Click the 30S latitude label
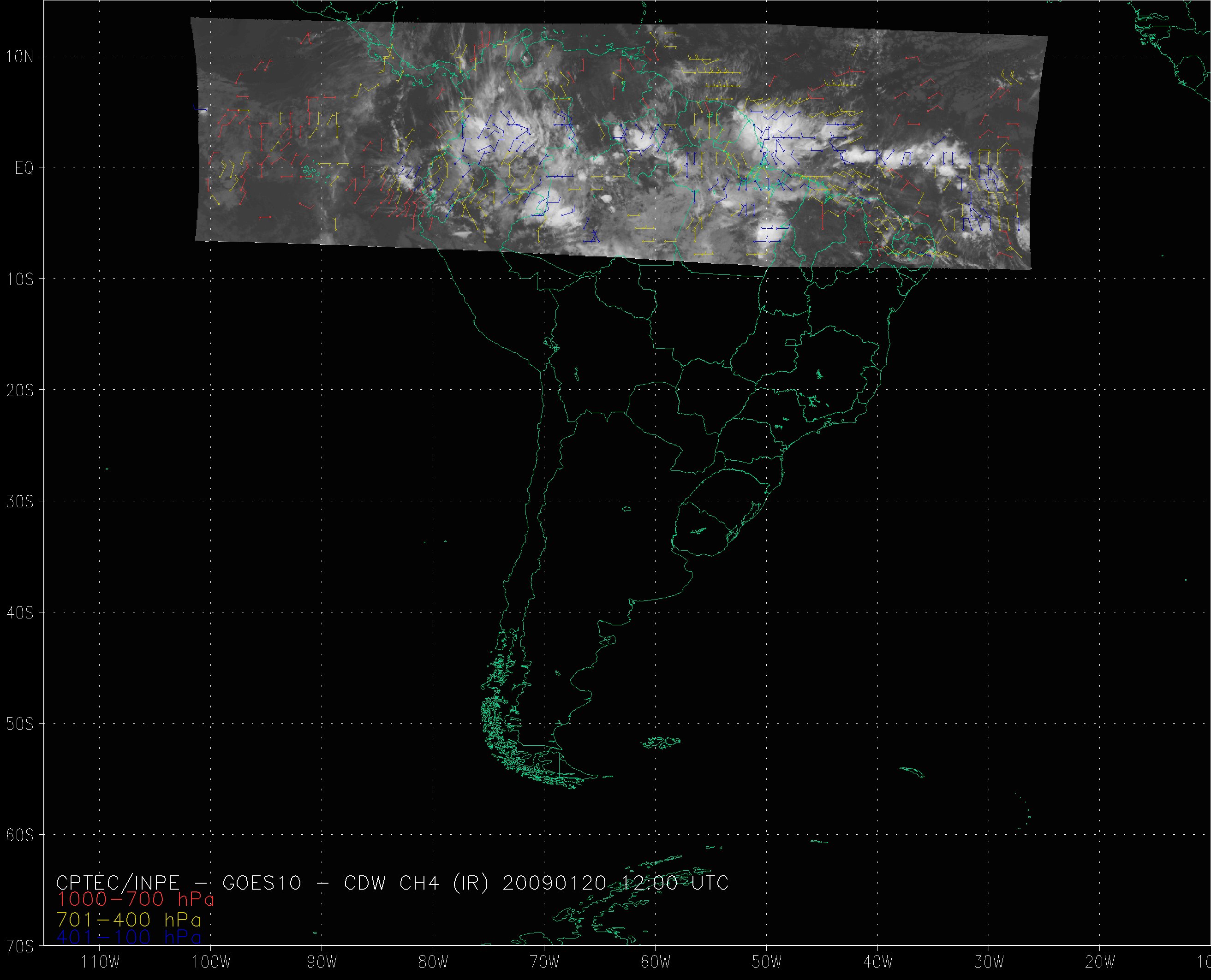 20,501
